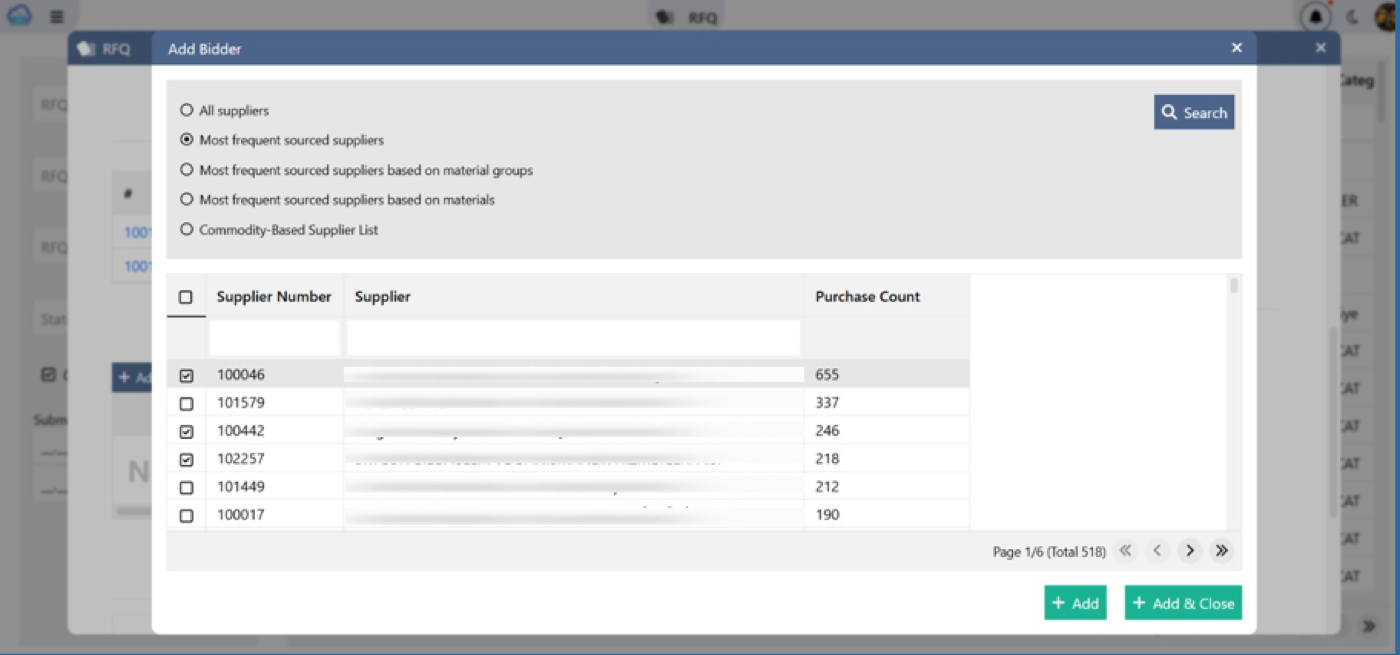This screenshot has width=1400, height=655.
Task: Select supplier number 101579 cell
Action: tap(241, 403)
